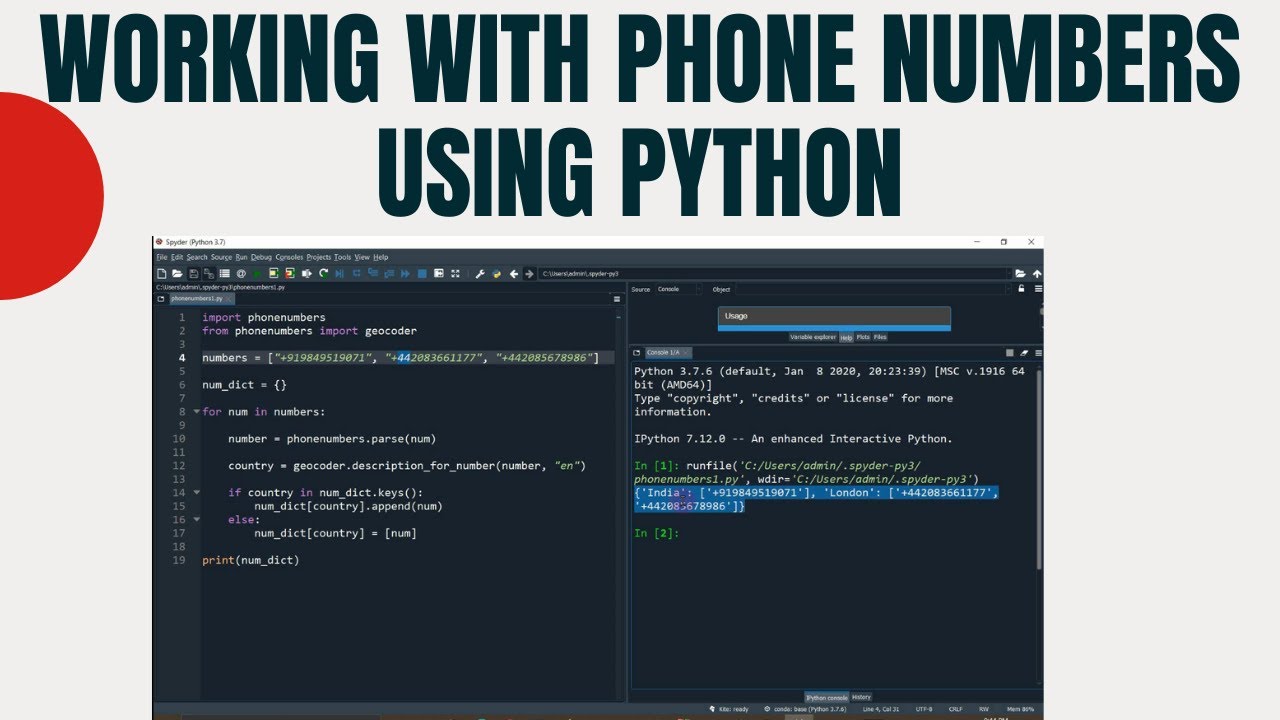This screenshot has height=720, width=1280.
Task: Browse for a working directory
Action: click(1020, 273)
